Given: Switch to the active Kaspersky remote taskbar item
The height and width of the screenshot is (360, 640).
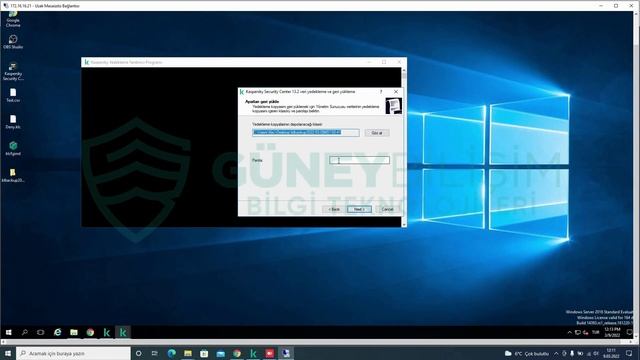Looking at the screenshot, I should [x=123, y=333].
